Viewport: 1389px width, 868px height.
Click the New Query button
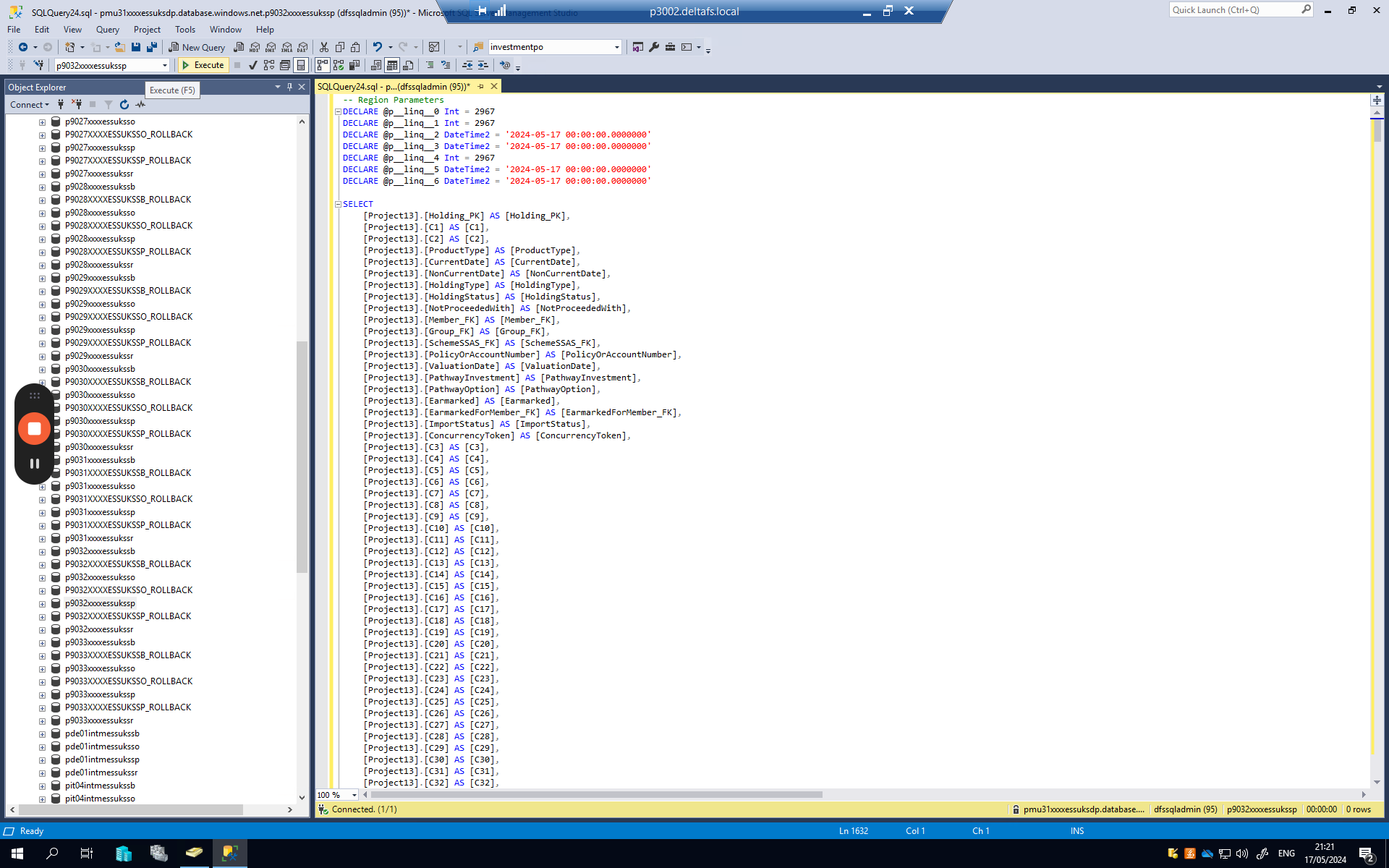click(x=197, y=47)
